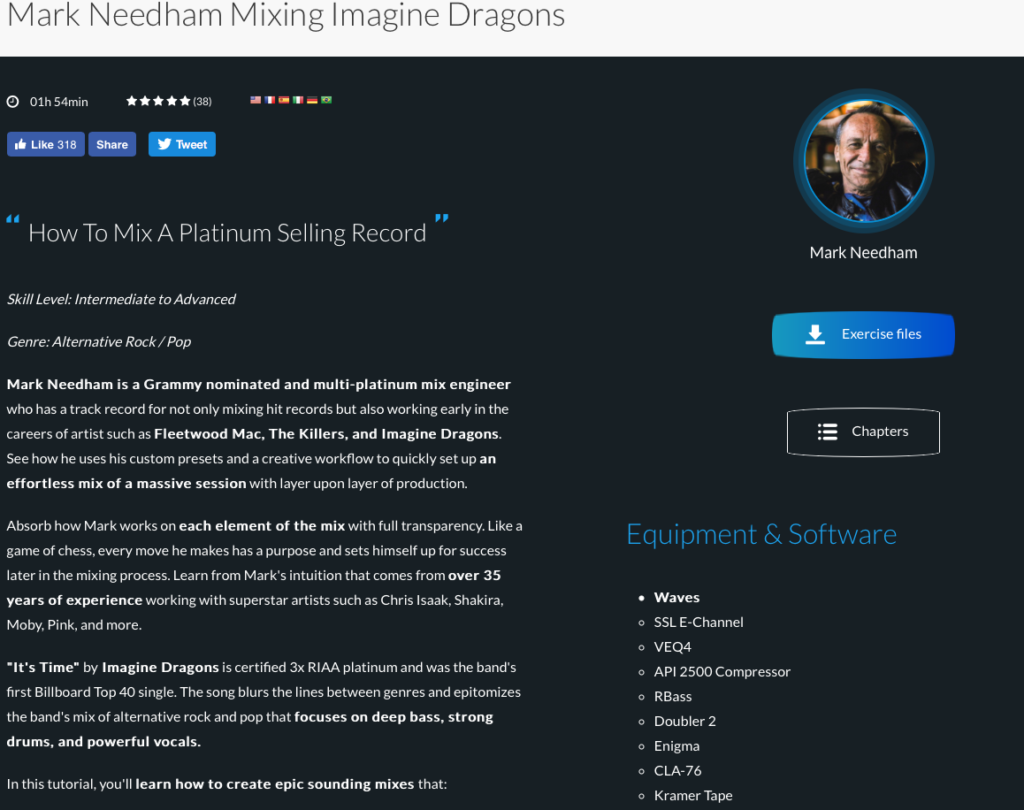This screenshot has height=810, width=1024.
Task: Click the "01h 54min" duration text
Action: 59,102
